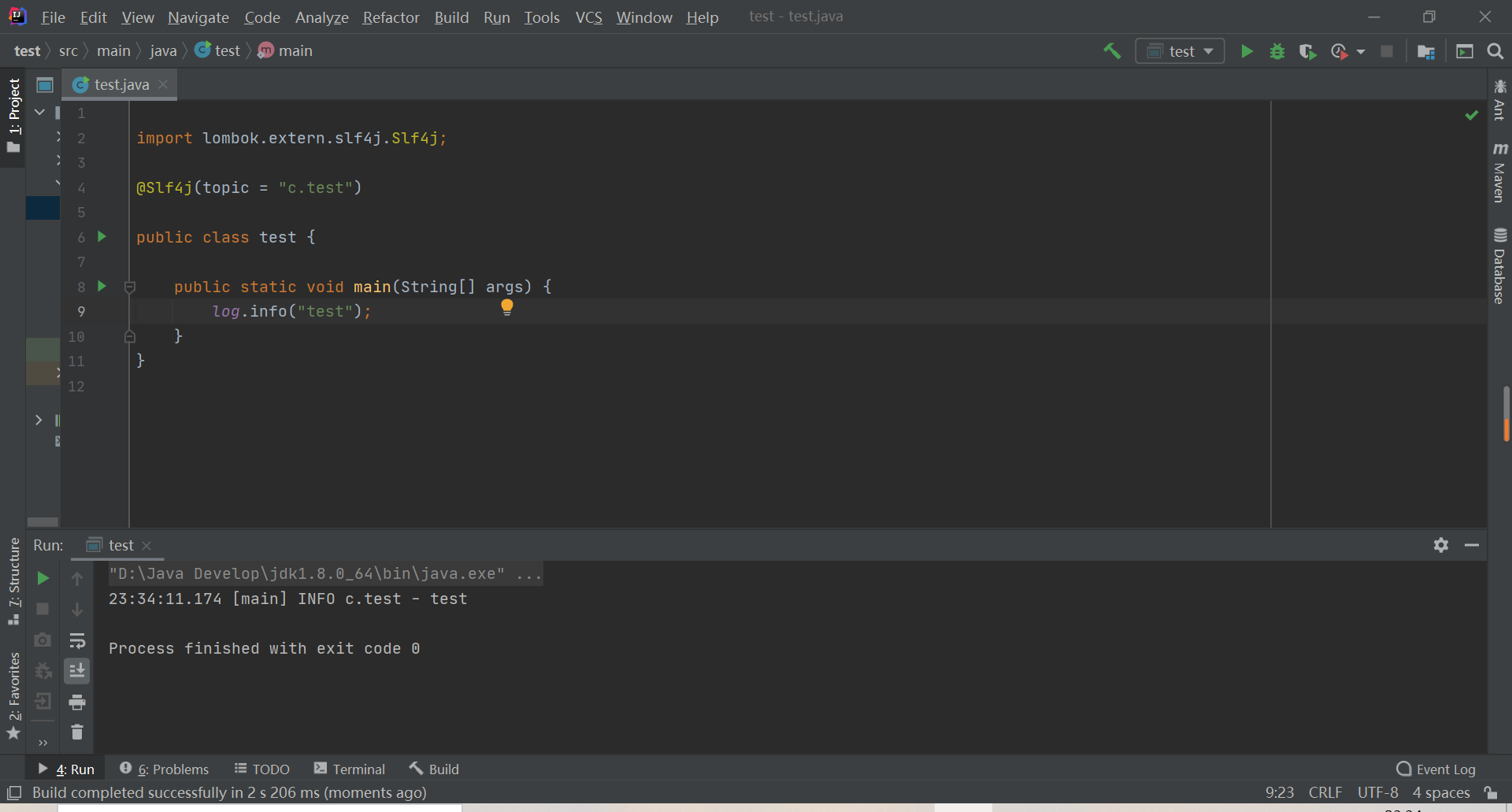
Task: Toggle the Favorites tool window
Action: coord(13,696)
